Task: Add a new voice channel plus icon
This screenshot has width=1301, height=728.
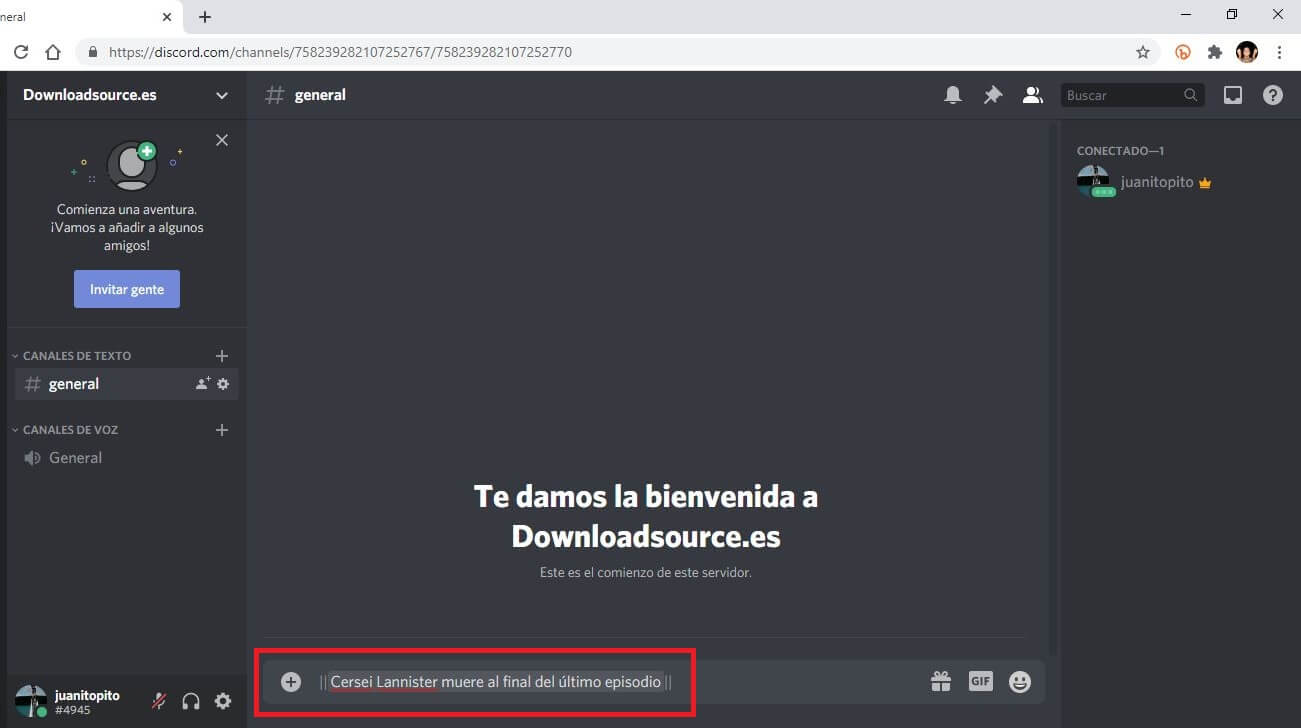Action: (x=222, y=430)
